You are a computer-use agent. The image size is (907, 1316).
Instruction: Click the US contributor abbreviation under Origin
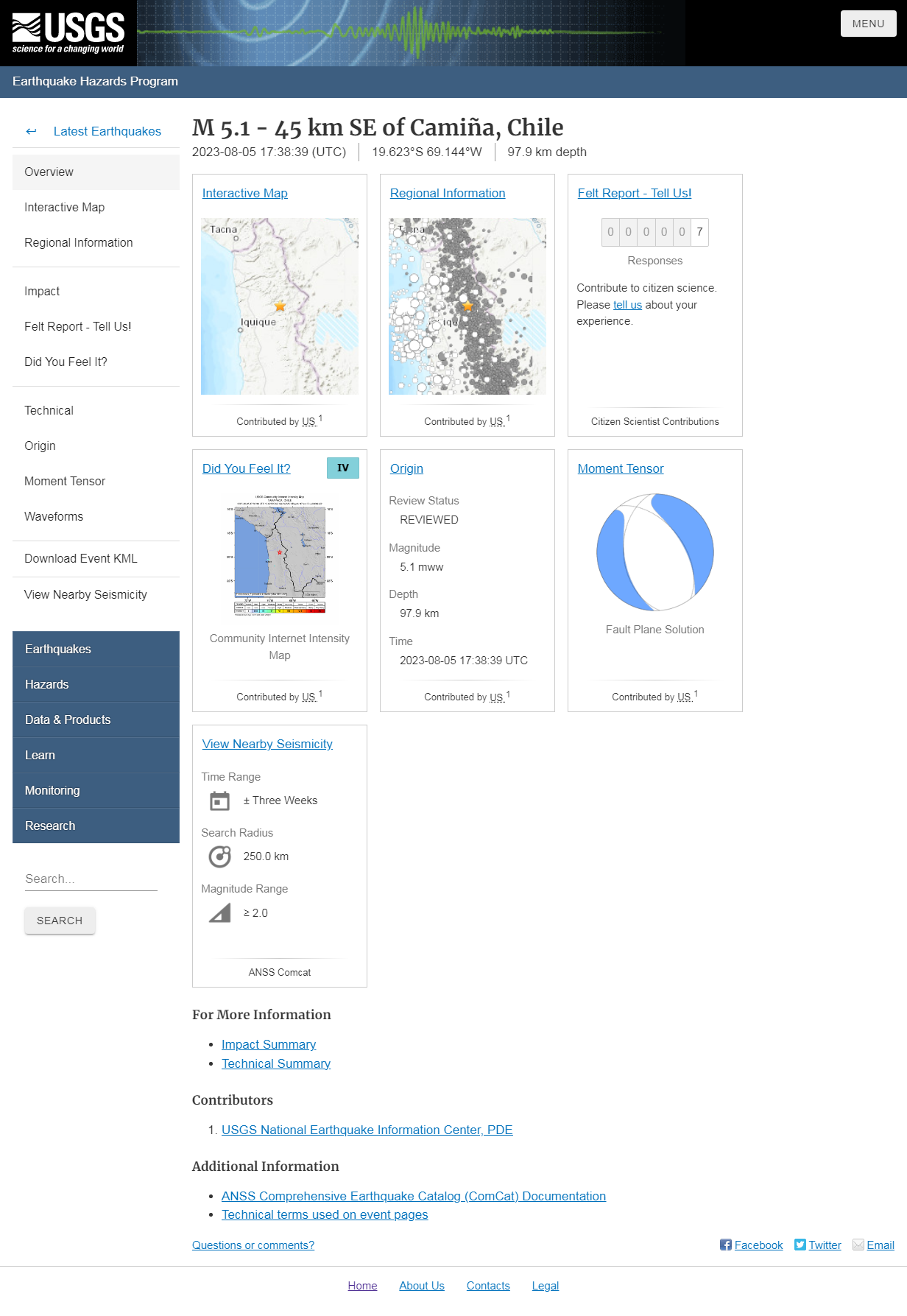(497, 697)
